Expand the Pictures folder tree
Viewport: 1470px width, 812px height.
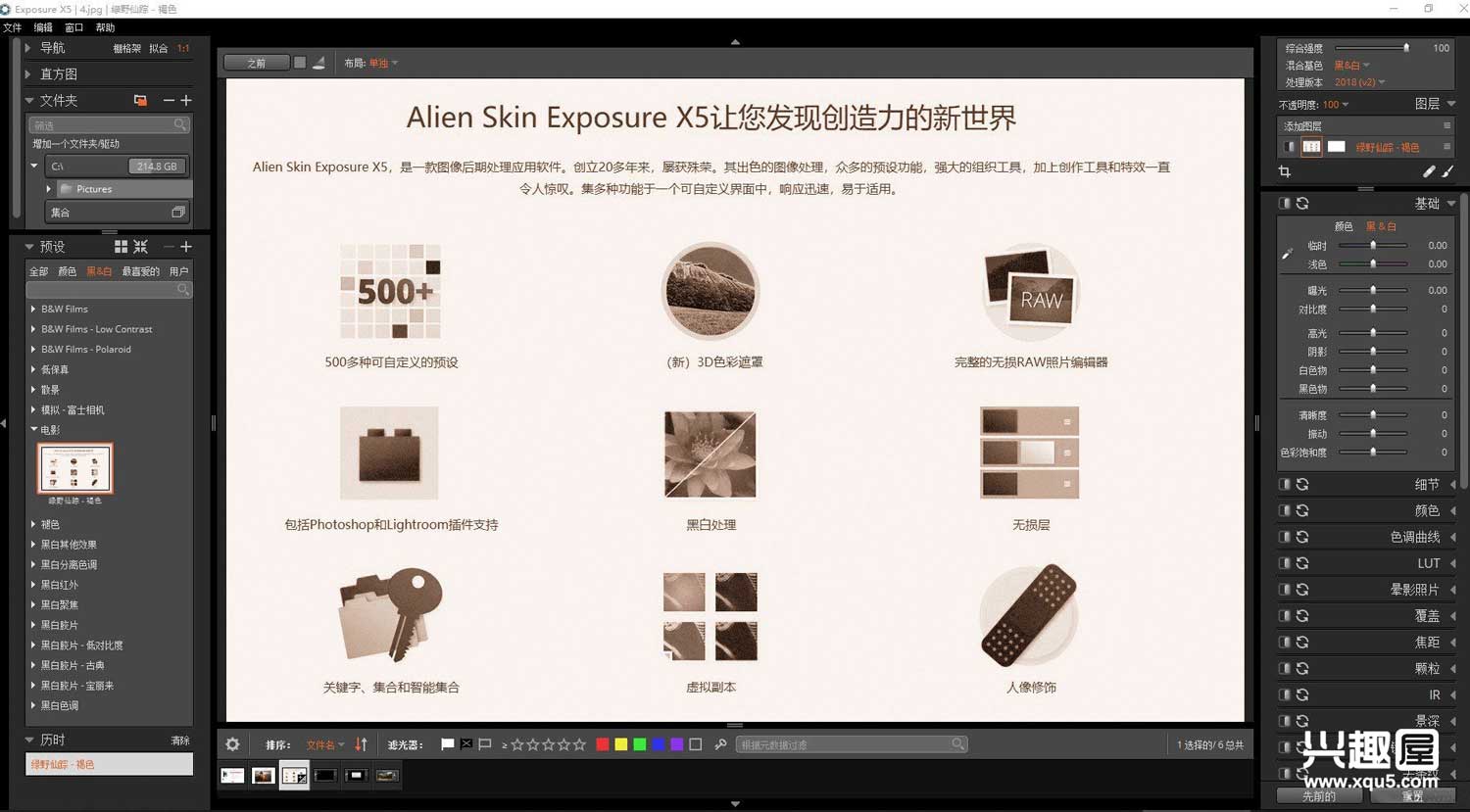(49, 189)
